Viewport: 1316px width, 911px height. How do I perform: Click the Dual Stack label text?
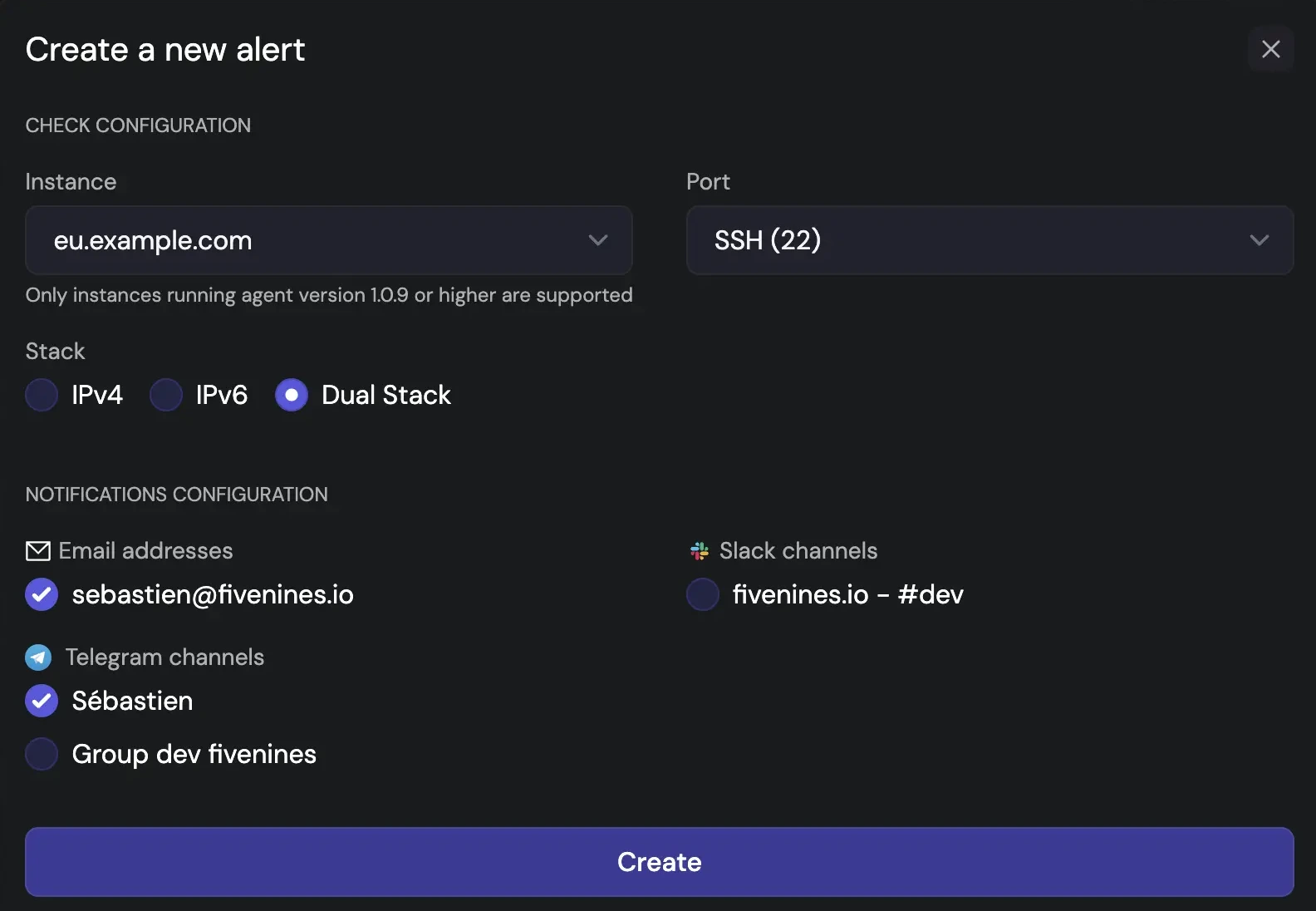coord(385,395)
